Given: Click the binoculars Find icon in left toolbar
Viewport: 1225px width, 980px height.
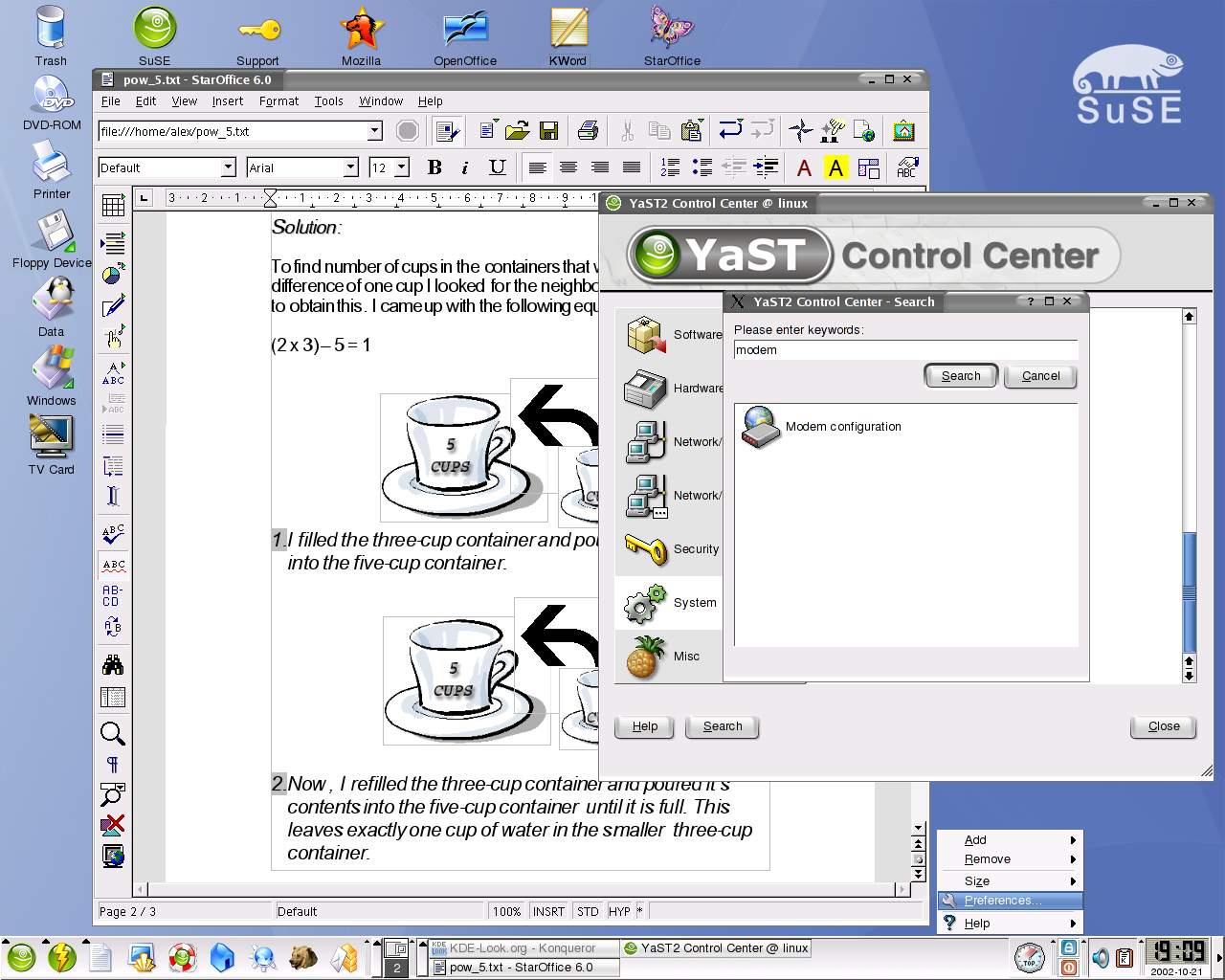Looking at the screenshot, I should [113, 665].
